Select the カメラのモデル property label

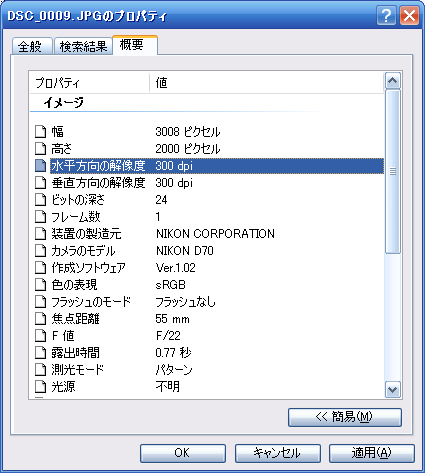click(83, 251)
